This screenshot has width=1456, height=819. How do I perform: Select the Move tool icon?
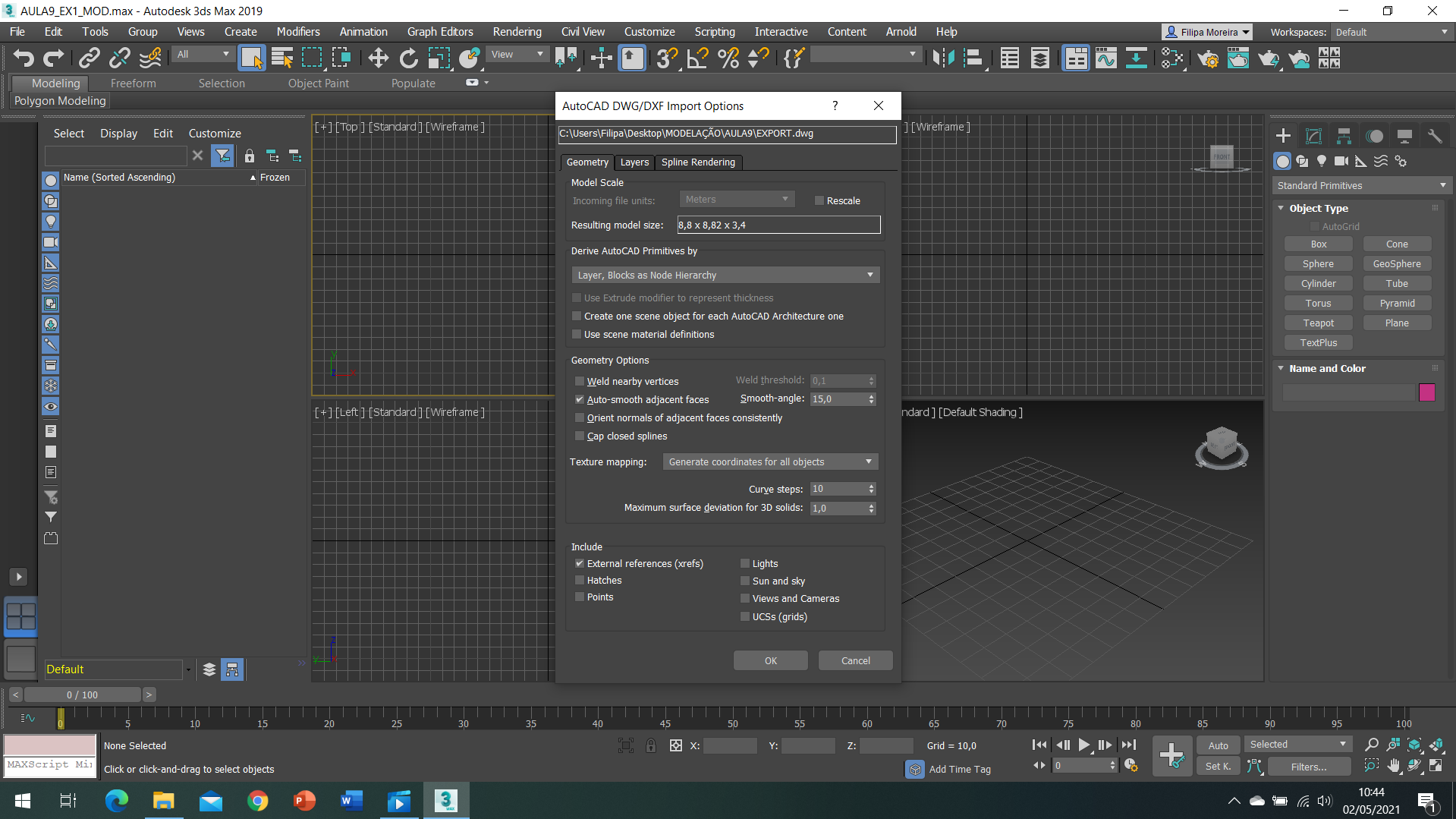pyautogui.click(x=378, y=58)
